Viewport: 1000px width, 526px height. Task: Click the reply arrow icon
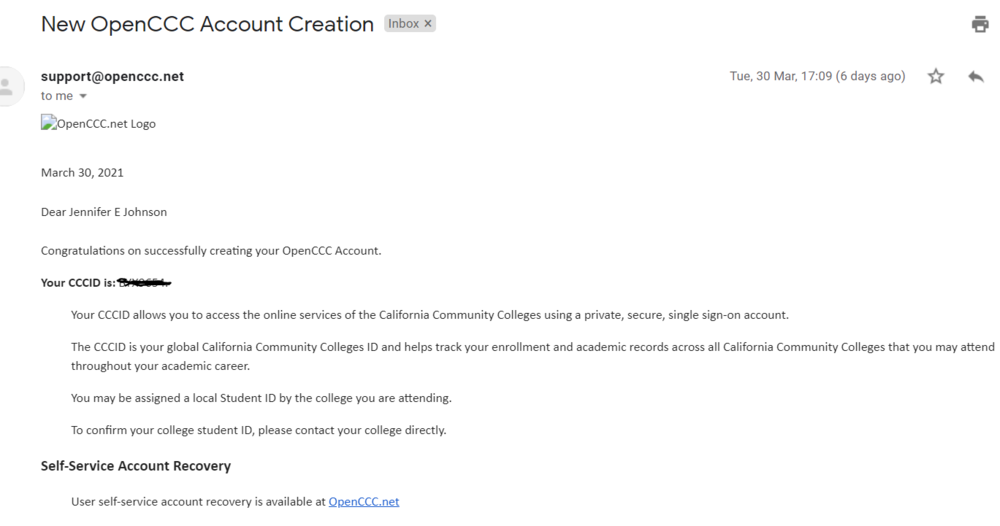click(x=976, y=77)
